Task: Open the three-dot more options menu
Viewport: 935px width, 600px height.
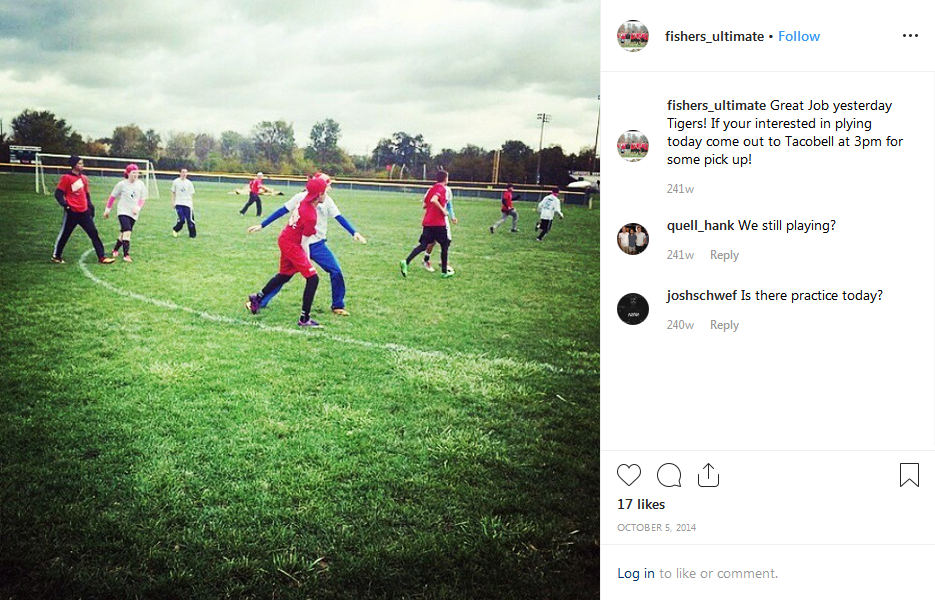Action: click(x=910, y=36)
